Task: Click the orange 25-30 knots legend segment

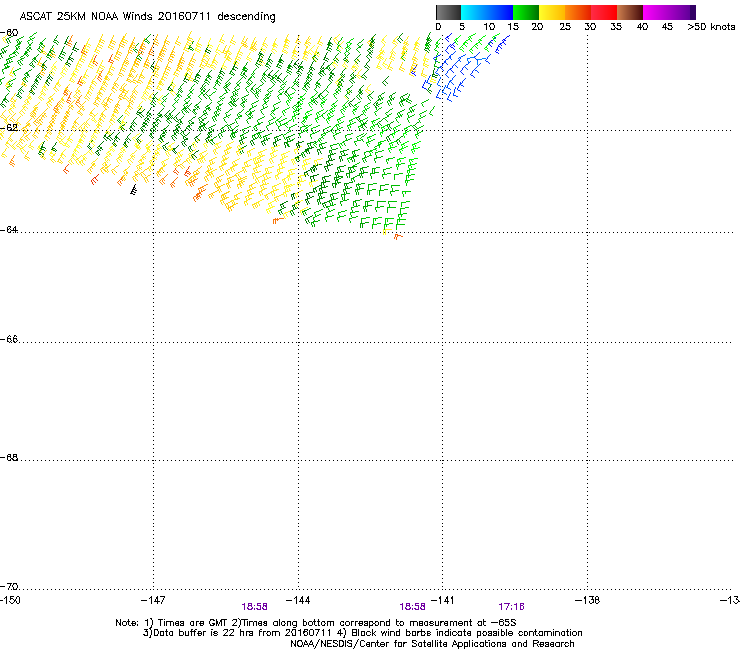Action: (578, 12)
